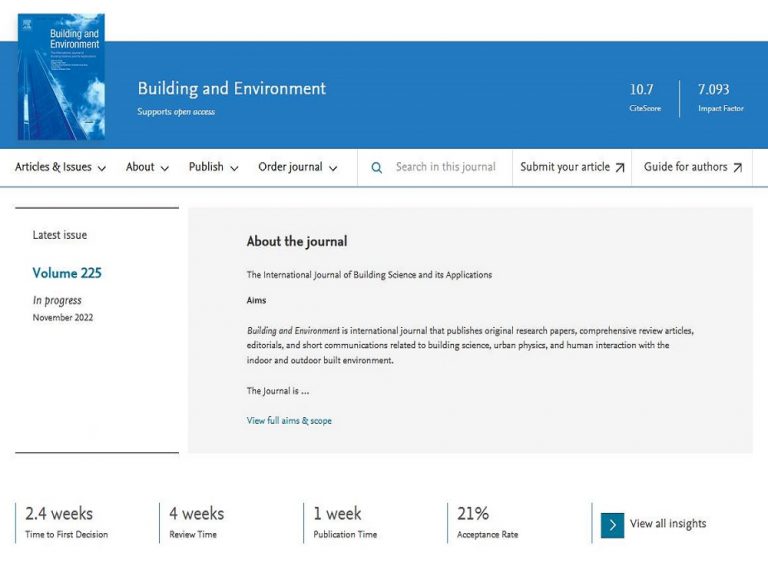The width and height of the screenshot is (768, 576).
Task: Click the In progress status text
Action: tap(57, 300)
